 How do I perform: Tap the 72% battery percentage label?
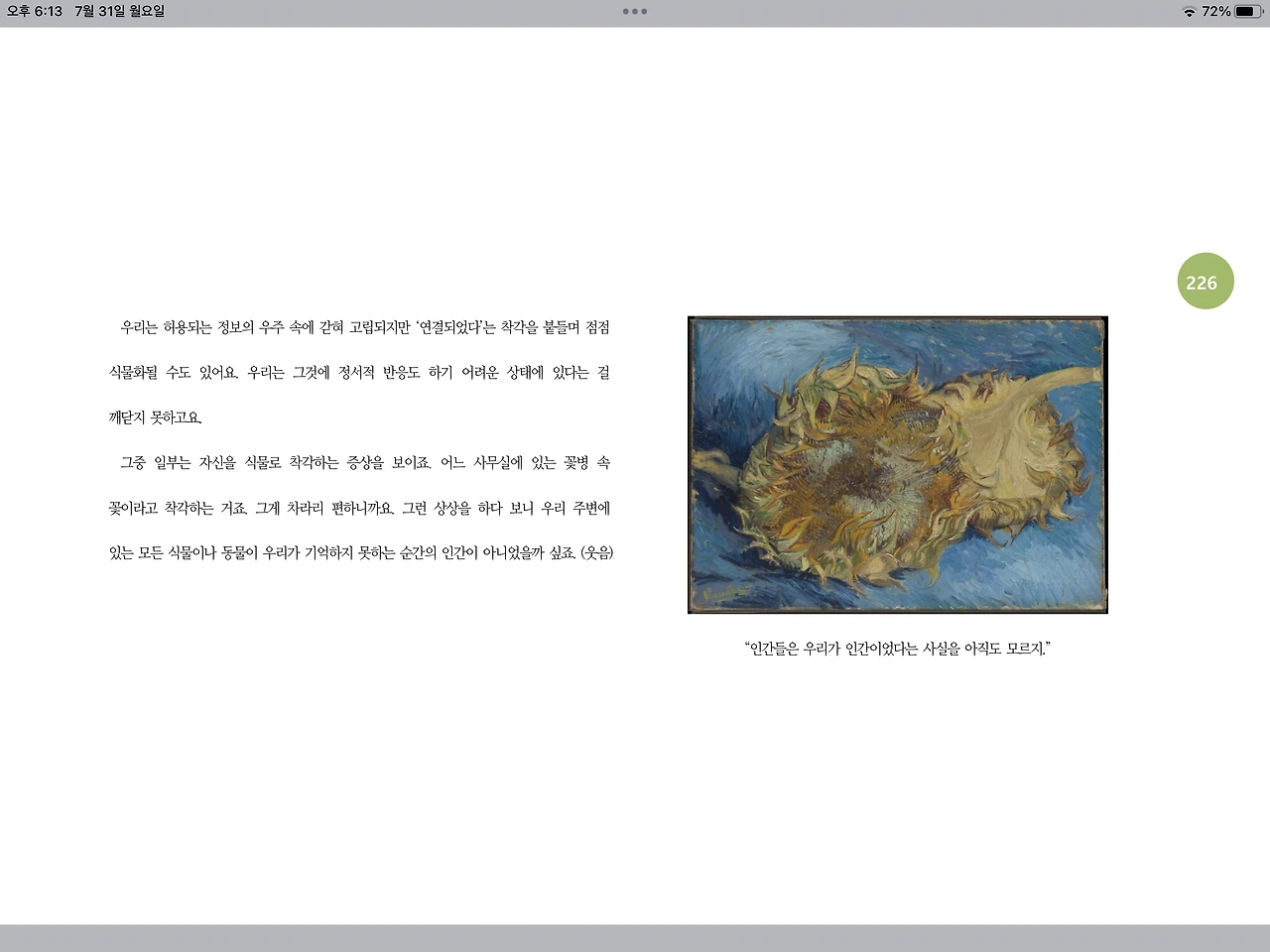click(x=1216, y=13)
